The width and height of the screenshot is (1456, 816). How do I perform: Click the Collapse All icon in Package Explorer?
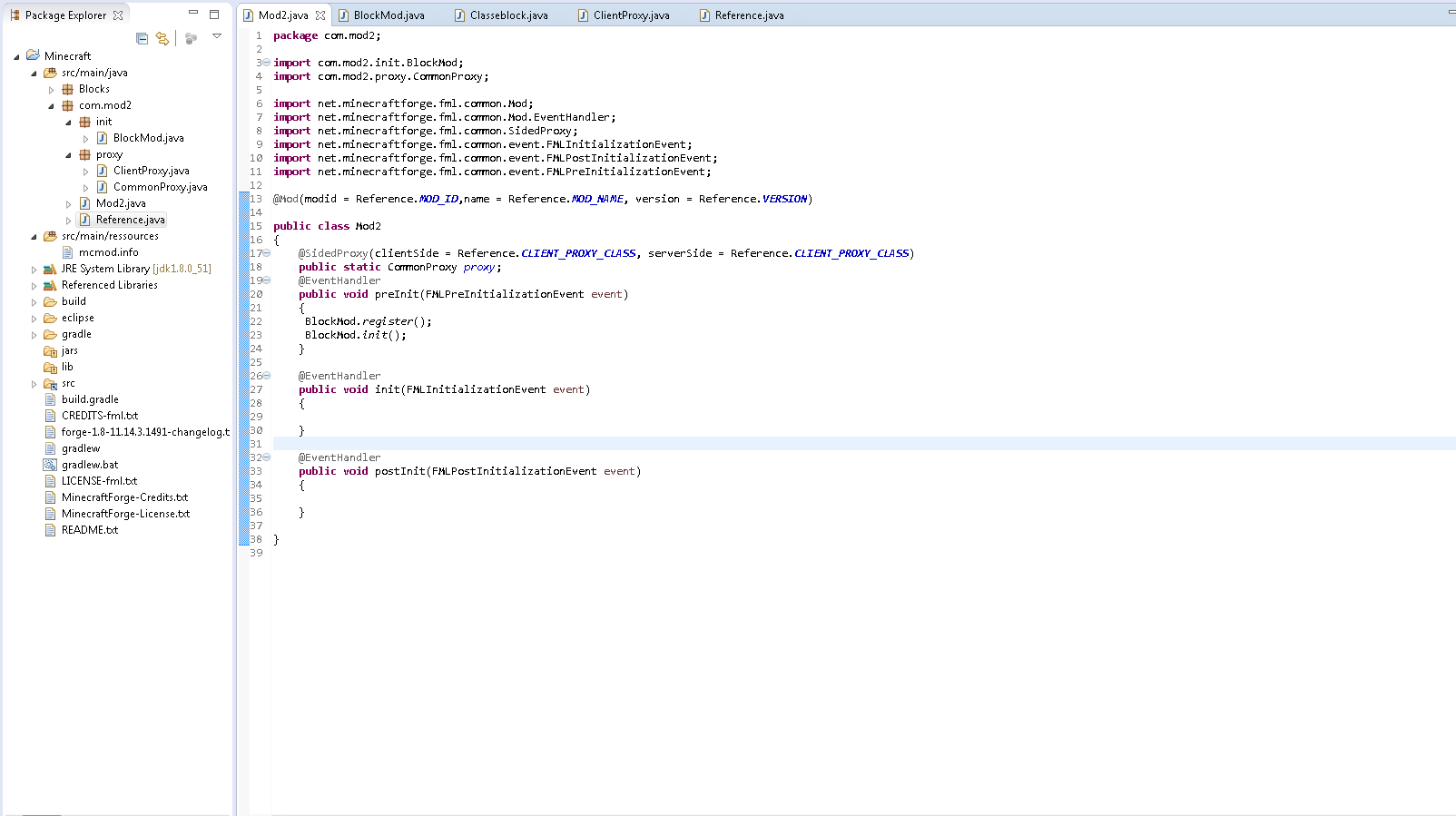pyautogui.click(x=142, y=38)
